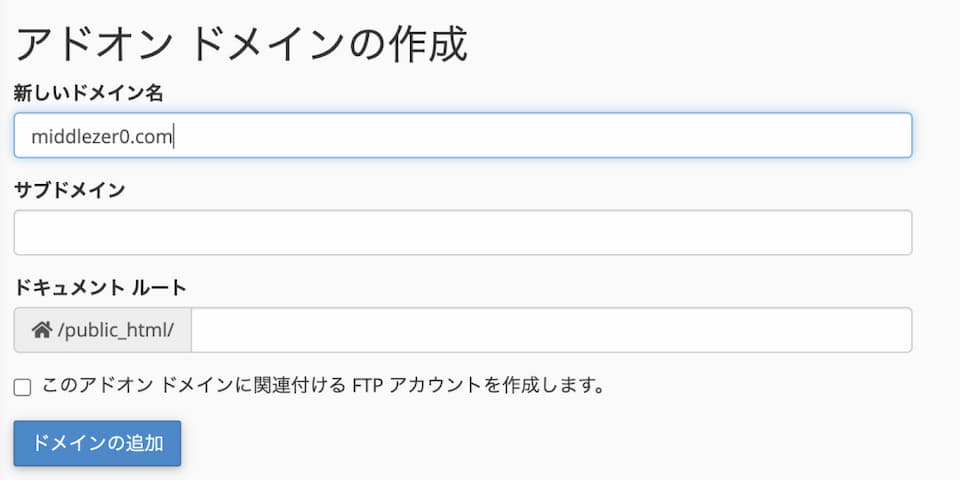Click the ドメインの追加 button
The image size is (960, 480).
pos(97,443)
